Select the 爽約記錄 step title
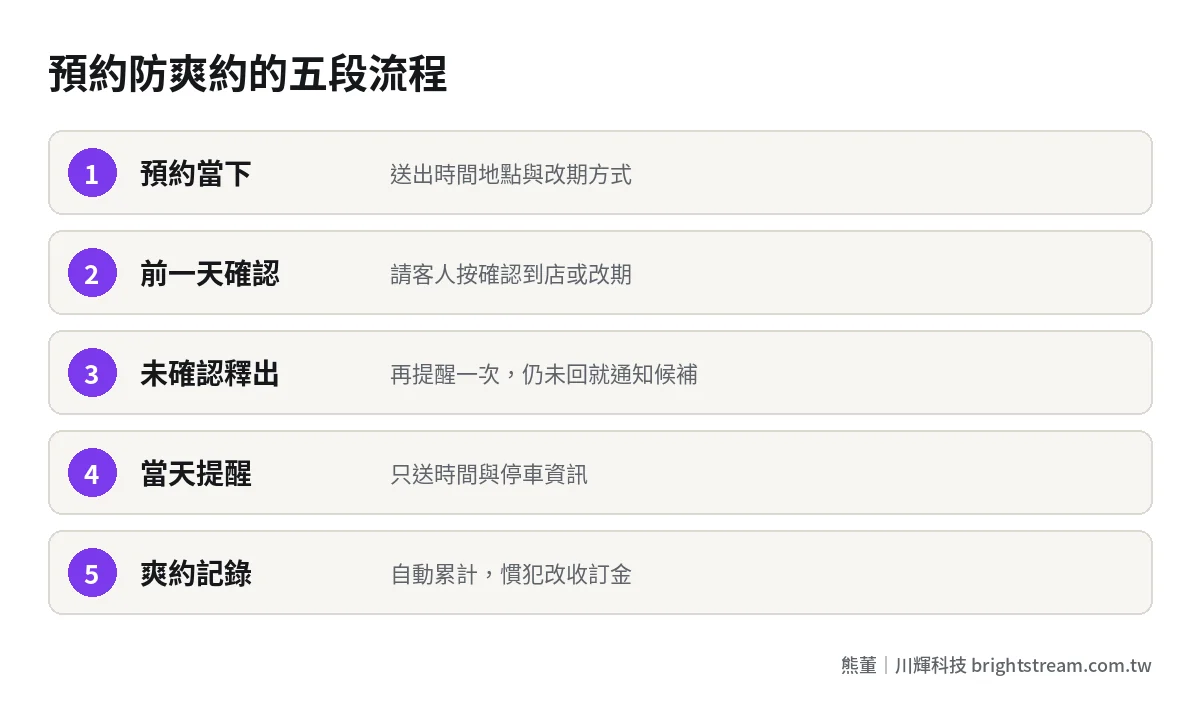The width and height of the screenshot is (1200, 704). coord(196,574)
